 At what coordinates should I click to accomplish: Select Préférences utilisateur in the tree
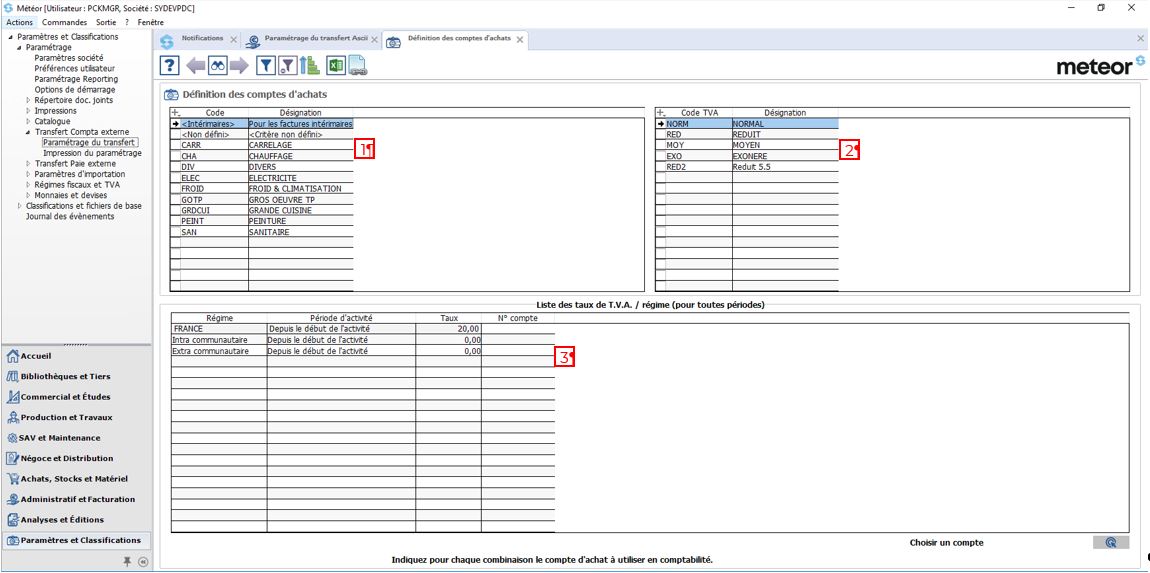[75, 68]
